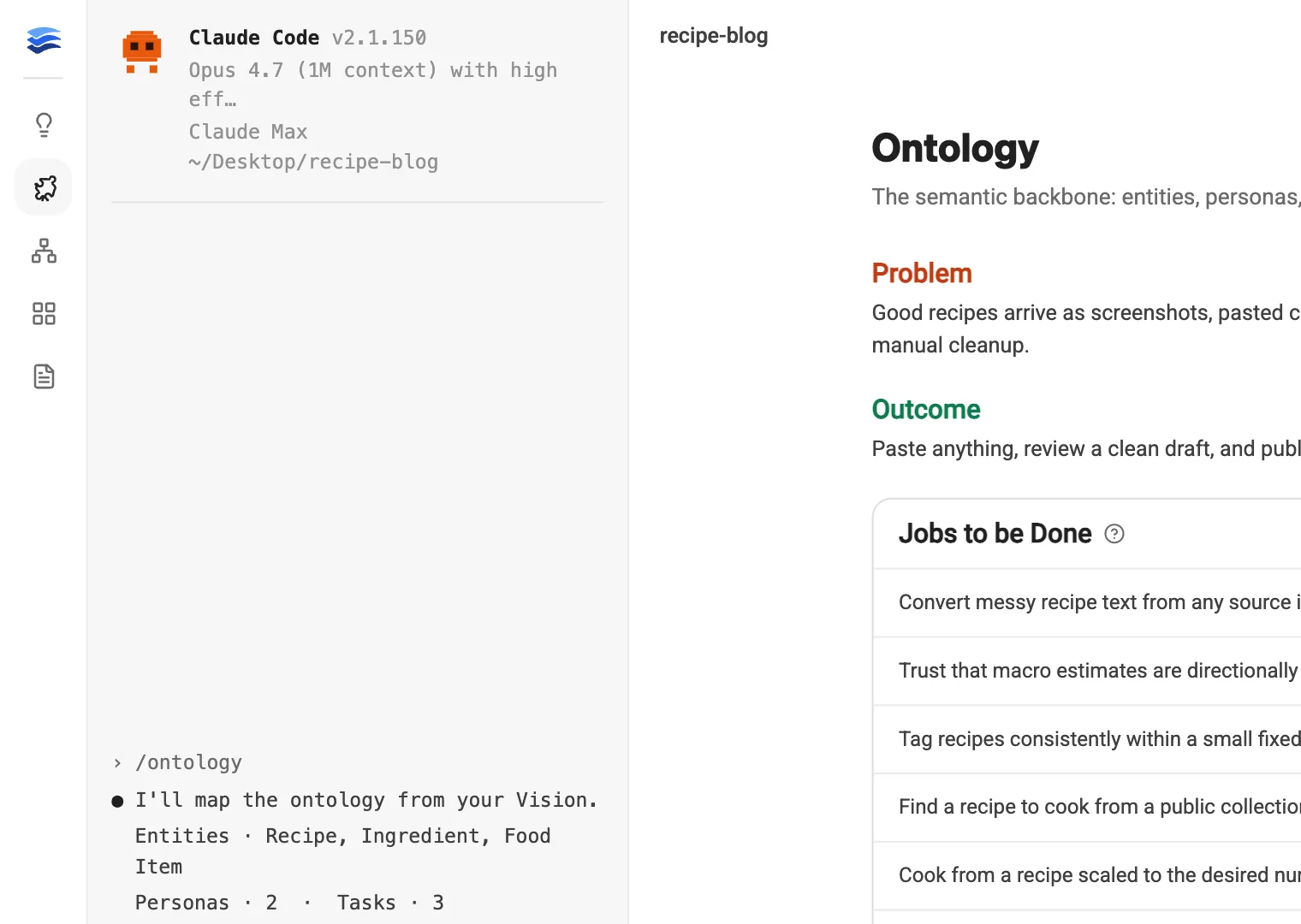
Task: Click the help icon beside Jobs to be Done
Action: tap(1114, 534)
